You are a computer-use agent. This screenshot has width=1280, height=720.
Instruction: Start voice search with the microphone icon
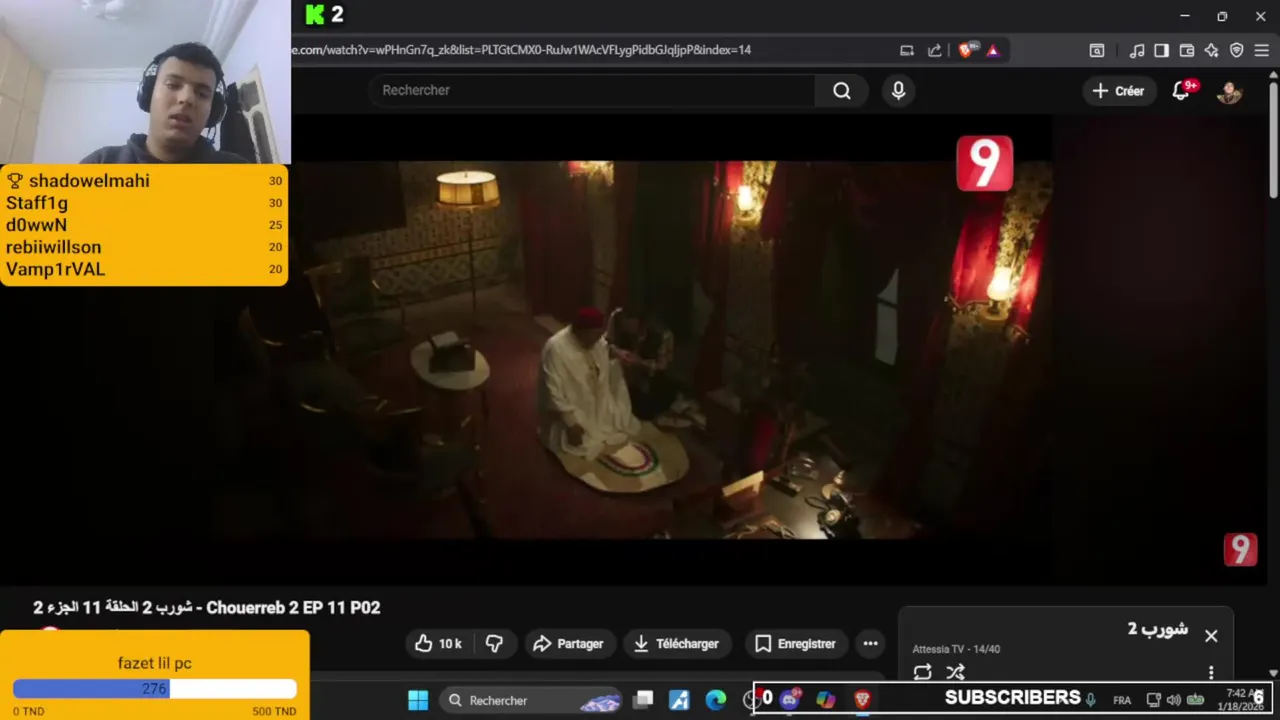(x=898, y=90)
